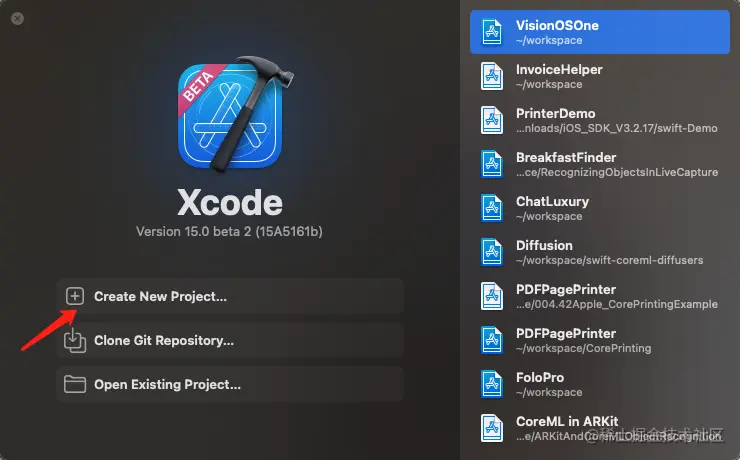Select the ChatLuxury project name
This screenshot has height=460, width=740.
(552, 201)
